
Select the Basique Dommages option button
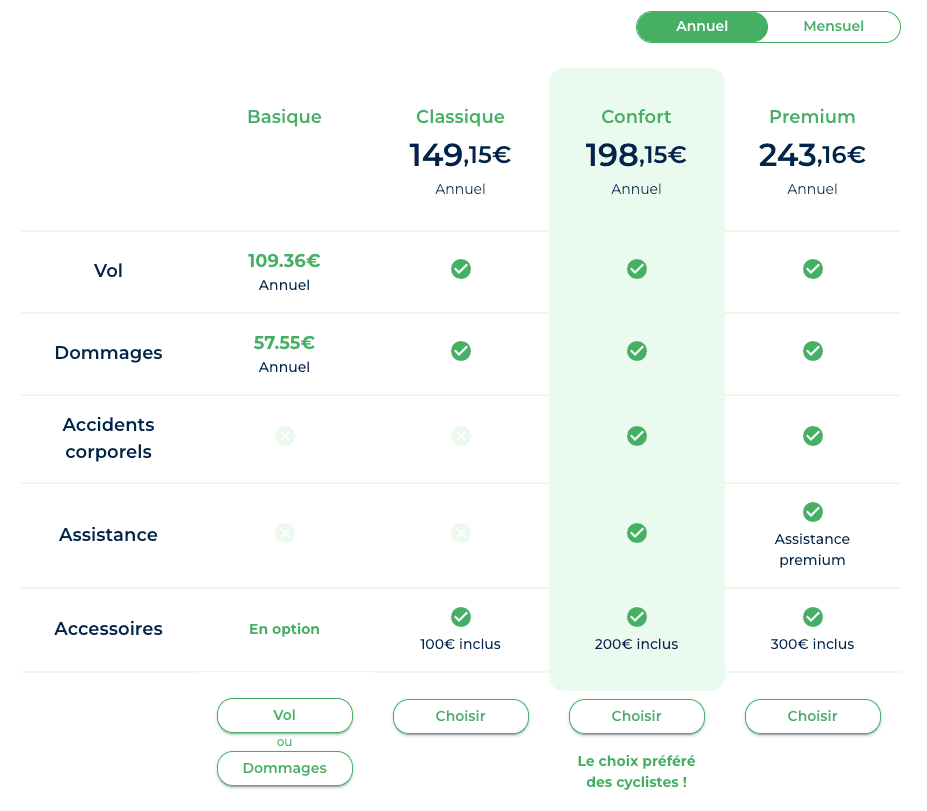pos(285,768)
